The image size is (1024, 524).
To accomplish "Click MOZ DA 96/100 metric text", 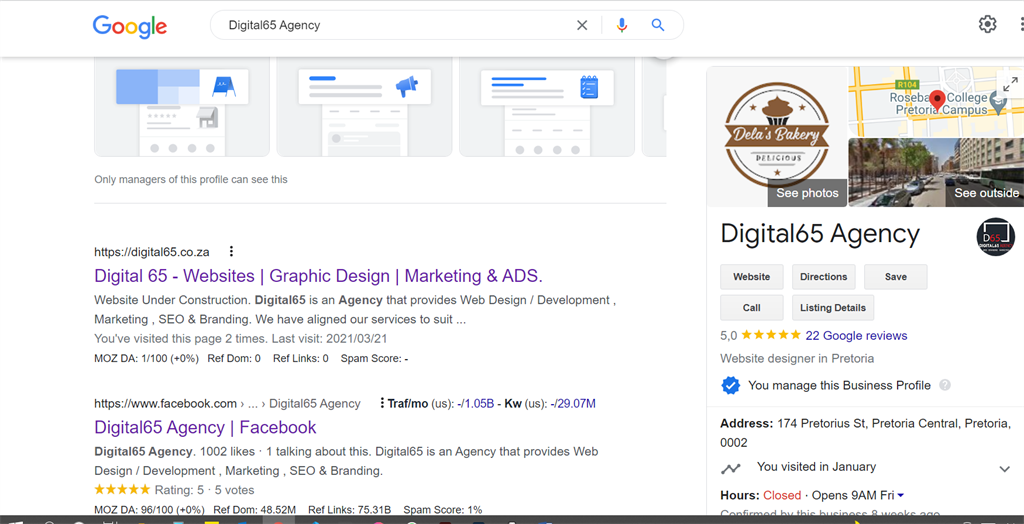I will 149,510.
